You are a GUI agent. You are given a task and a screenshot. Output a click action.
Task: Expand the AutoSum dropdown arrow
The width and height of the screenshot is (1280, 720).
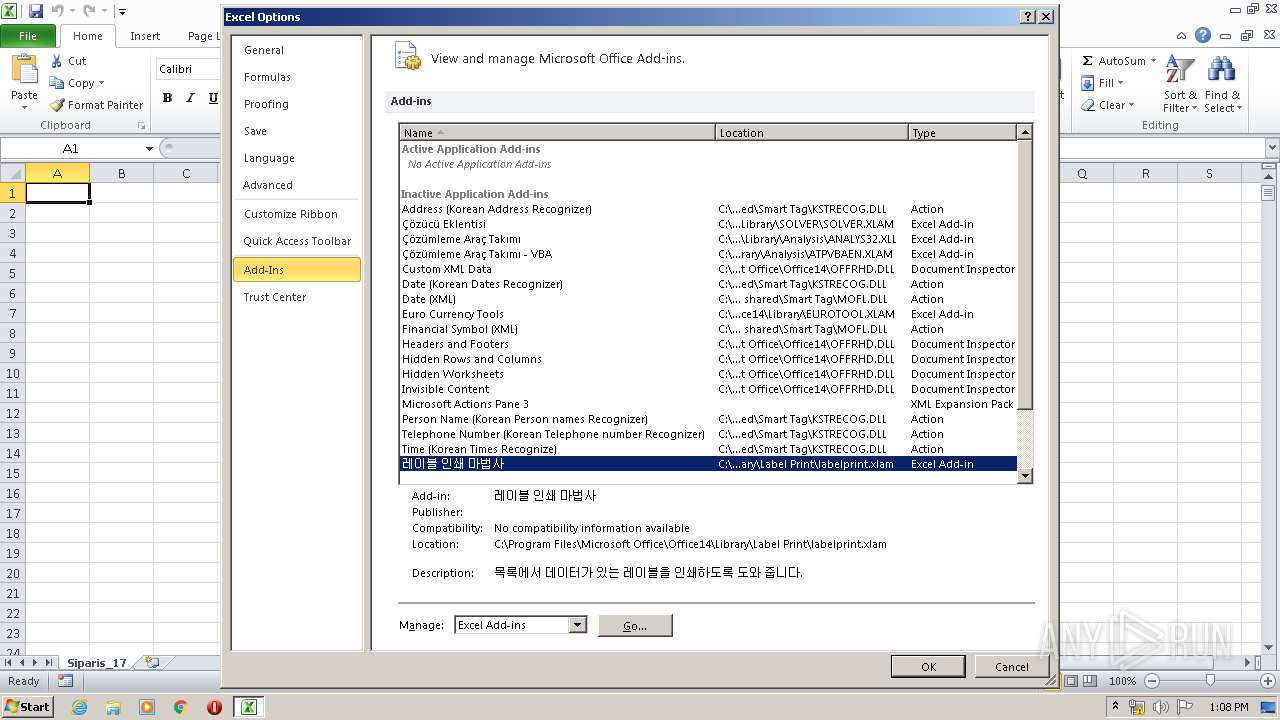(1153, 61)
